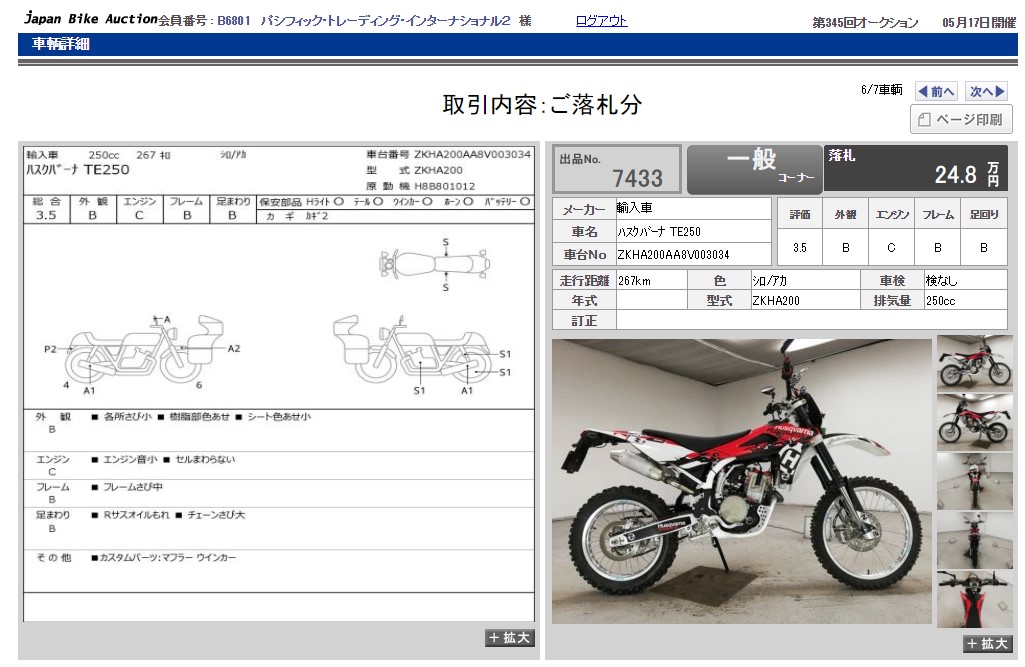1025x667 pixels.
Task: Open the first right-side bike thumbnail
Action: click(974, 363)
